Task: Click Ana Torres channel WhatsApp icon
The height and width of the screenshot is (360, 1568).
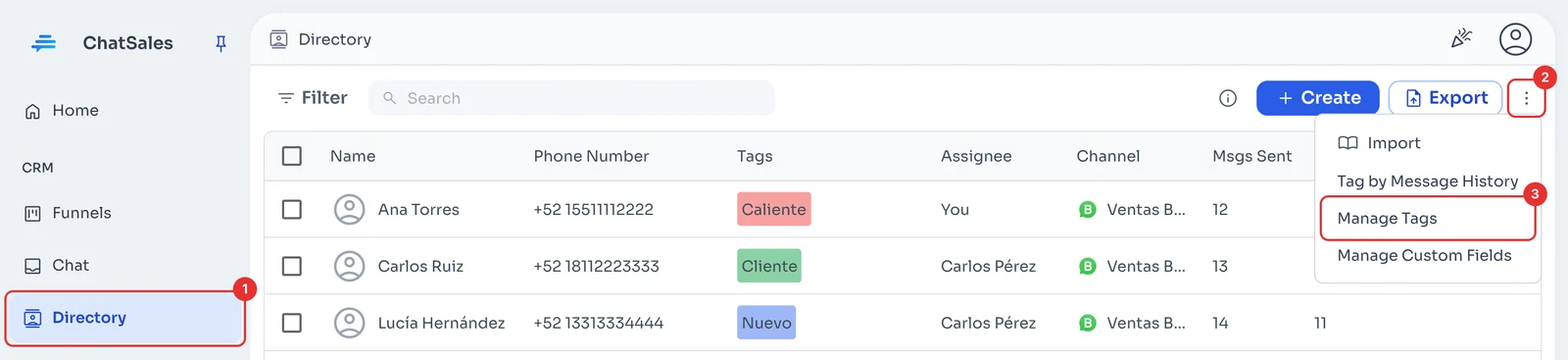Action: pyautogui.click(x=1087, y=210)
